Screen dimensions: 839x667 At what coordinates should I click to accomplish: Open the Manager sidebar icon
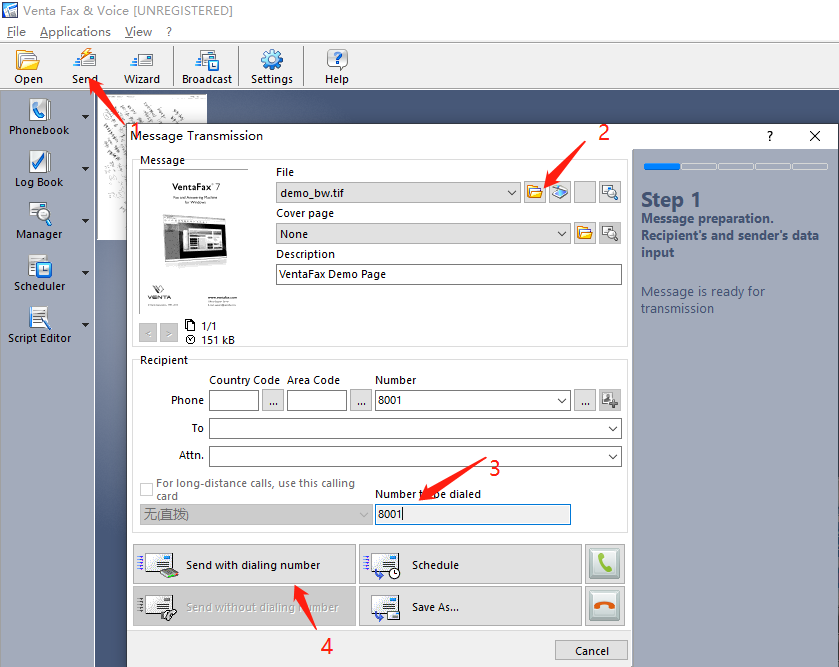click(x=39, y=221)
